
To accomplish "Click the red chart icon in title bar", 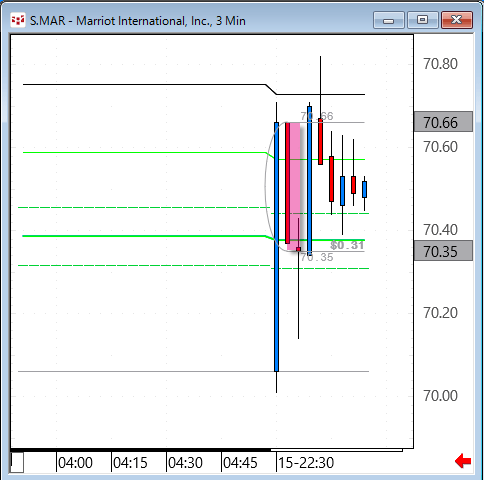I will (18, 20).
